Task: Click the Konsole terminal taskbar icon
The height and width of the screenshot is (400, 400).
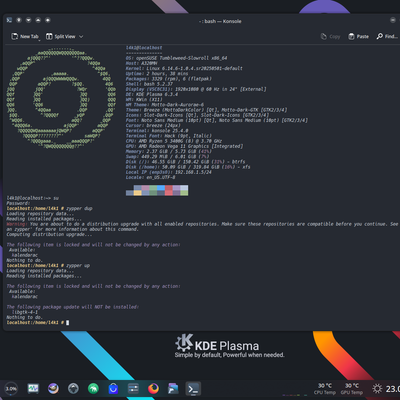Action: coord(193,389)
